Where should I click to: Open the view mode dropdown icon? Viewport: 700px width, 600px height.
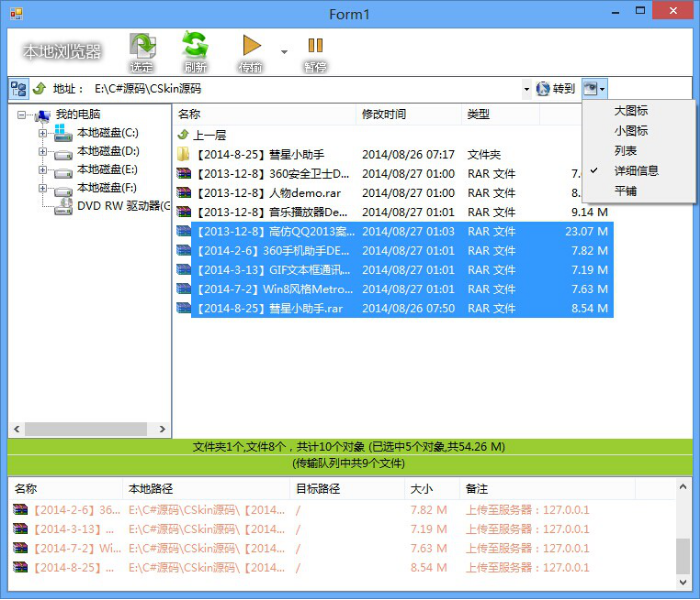(595, 88)
